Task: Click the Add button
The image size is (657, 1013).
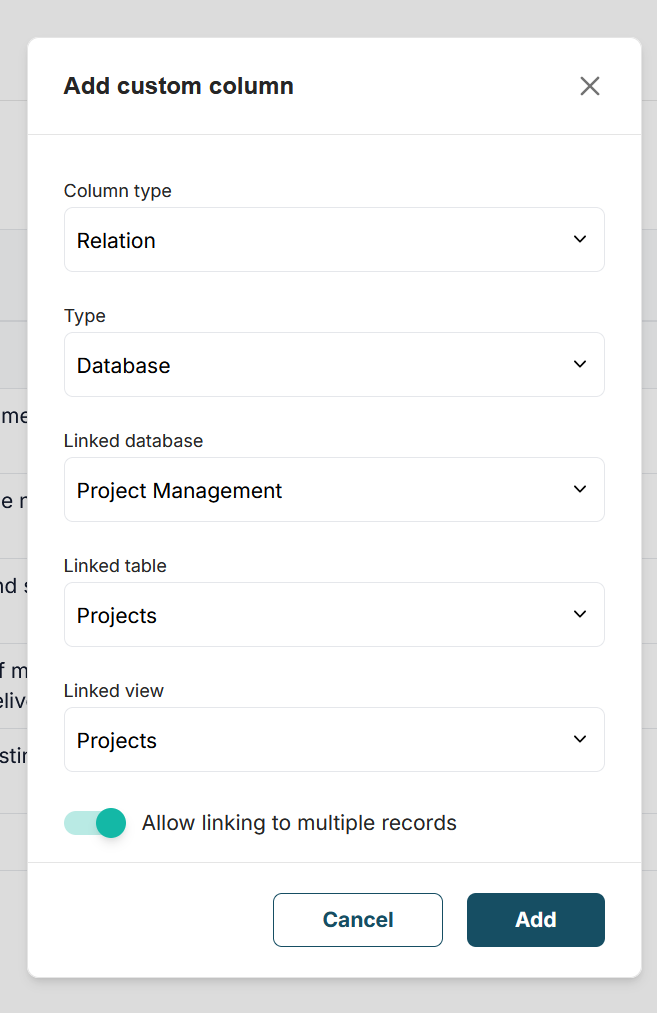Action: (535, 920)
